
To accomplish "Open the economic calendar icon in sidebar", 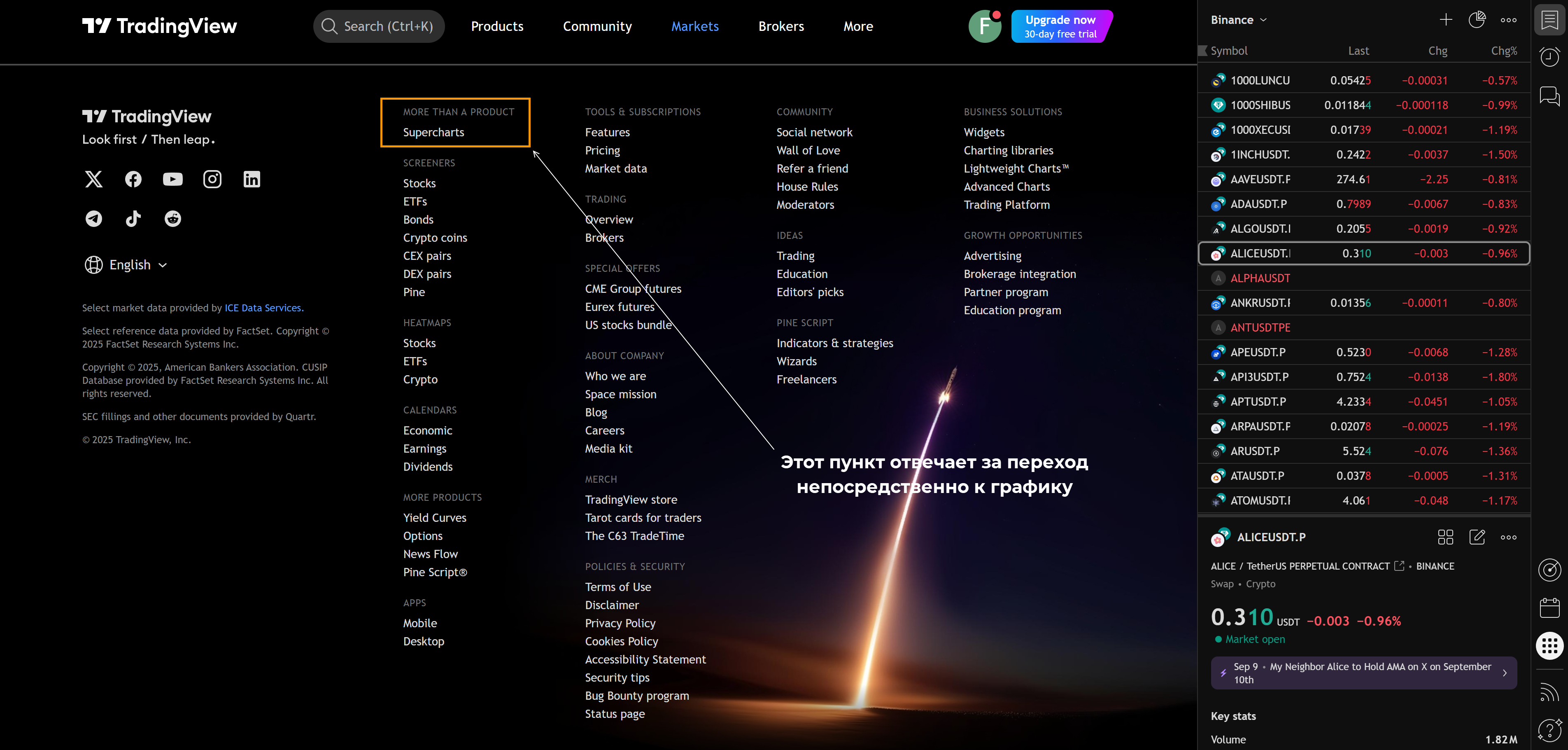I will tap(1549, 607).
